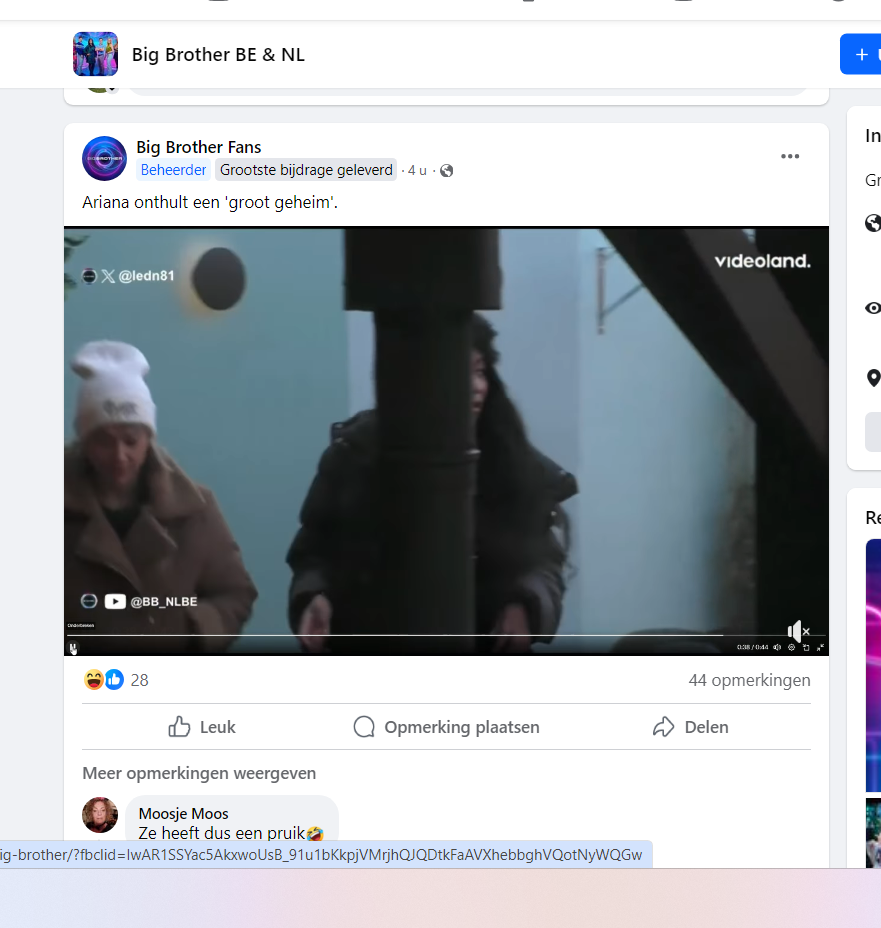Open the reactions count 28
Screen dimensions: 881x928
tap(140, 681)
